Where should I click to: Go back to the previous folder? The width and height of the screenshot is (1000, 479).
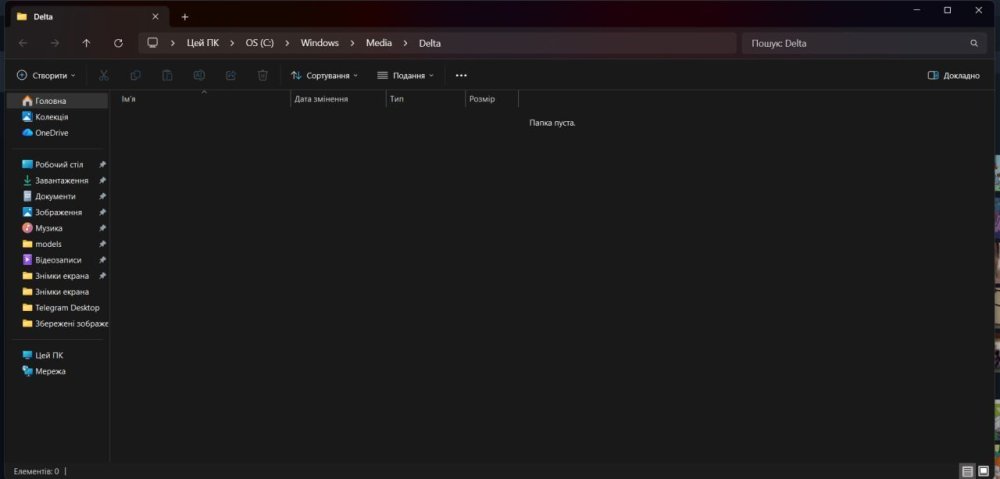point(23,43)
